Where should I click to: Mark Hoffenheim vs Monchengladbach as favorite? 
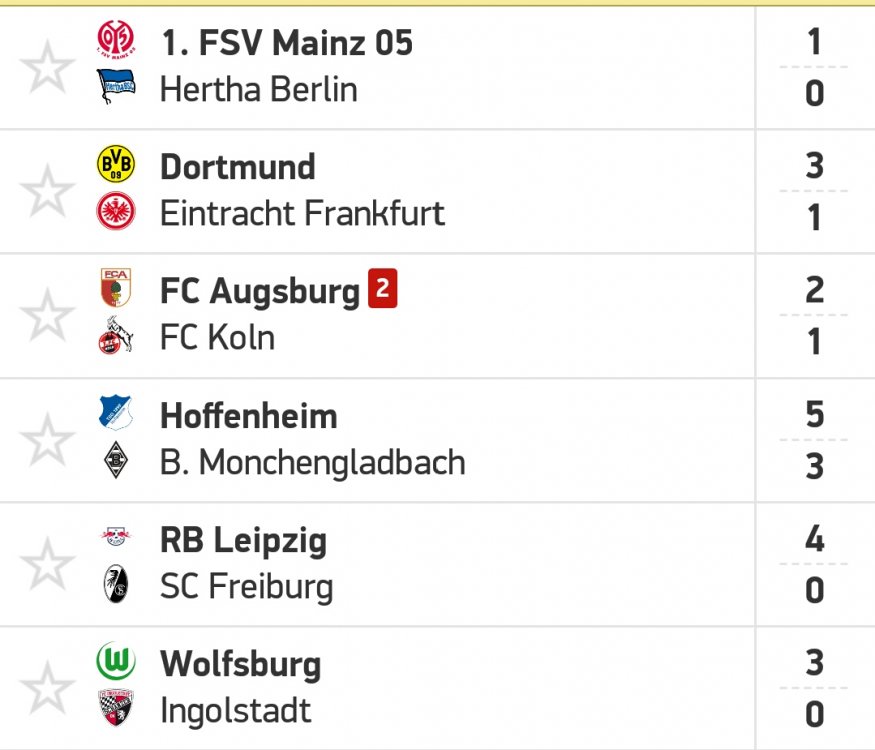(47, 440)
